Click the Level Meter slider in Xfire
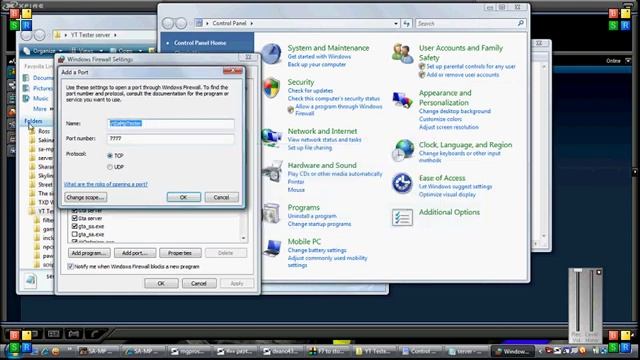The height and width of the screenshot is (360, 640). [591, 302]
